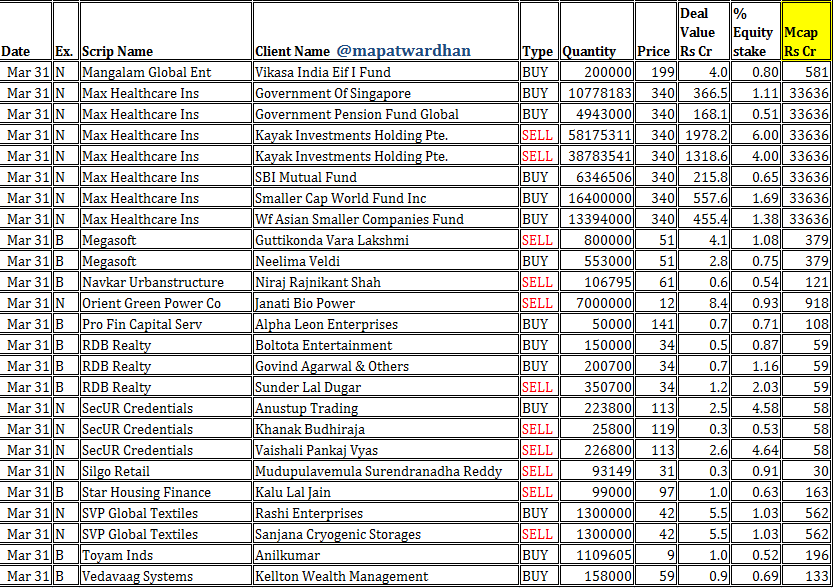Click SELL type in Sunder Lal Dugar row
The image size is (833, 588).
(539, 387)
